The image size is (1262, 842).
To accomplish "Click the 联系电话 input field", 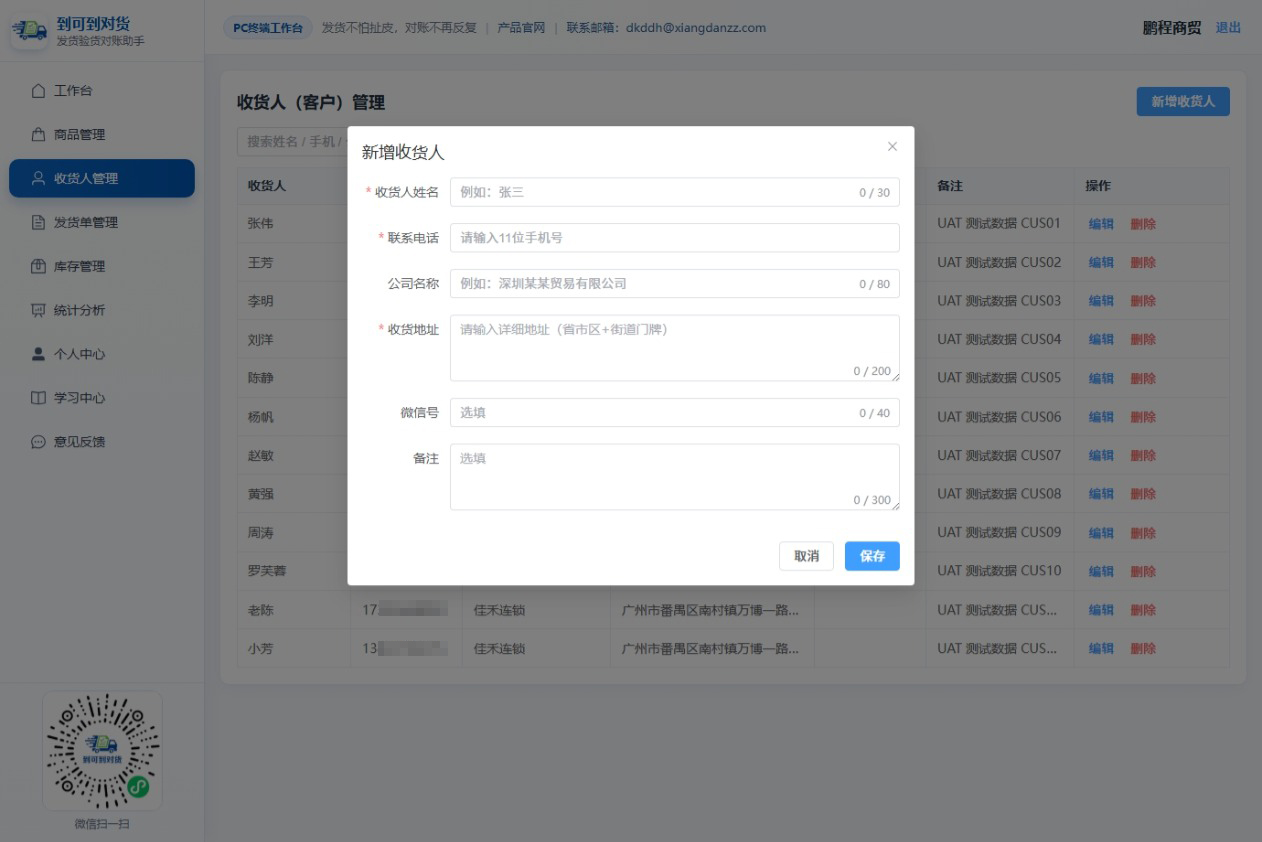I will 674,238.
